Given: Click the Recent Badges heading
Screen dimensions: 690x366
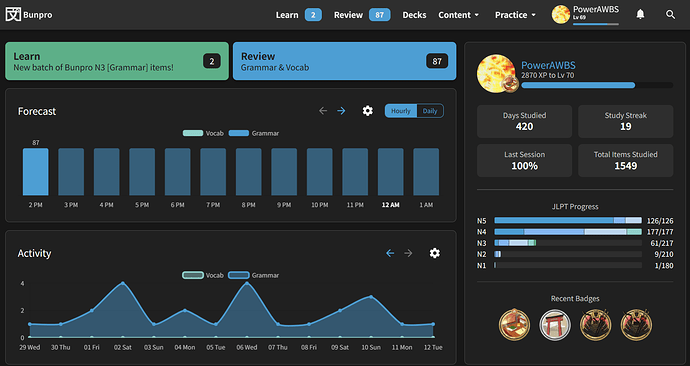Looking at the screenshot, I should 575,298.
